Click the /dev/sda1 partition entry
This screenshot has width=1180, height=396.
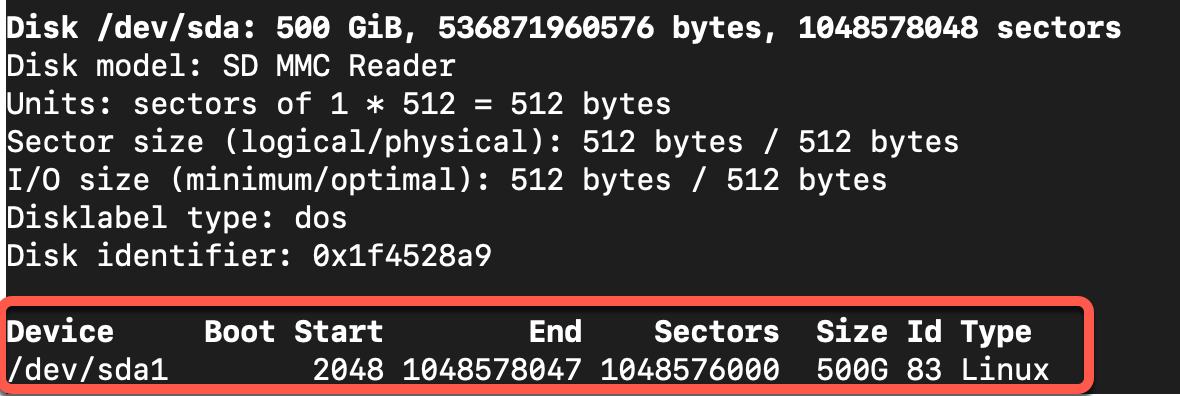(87, 370)
